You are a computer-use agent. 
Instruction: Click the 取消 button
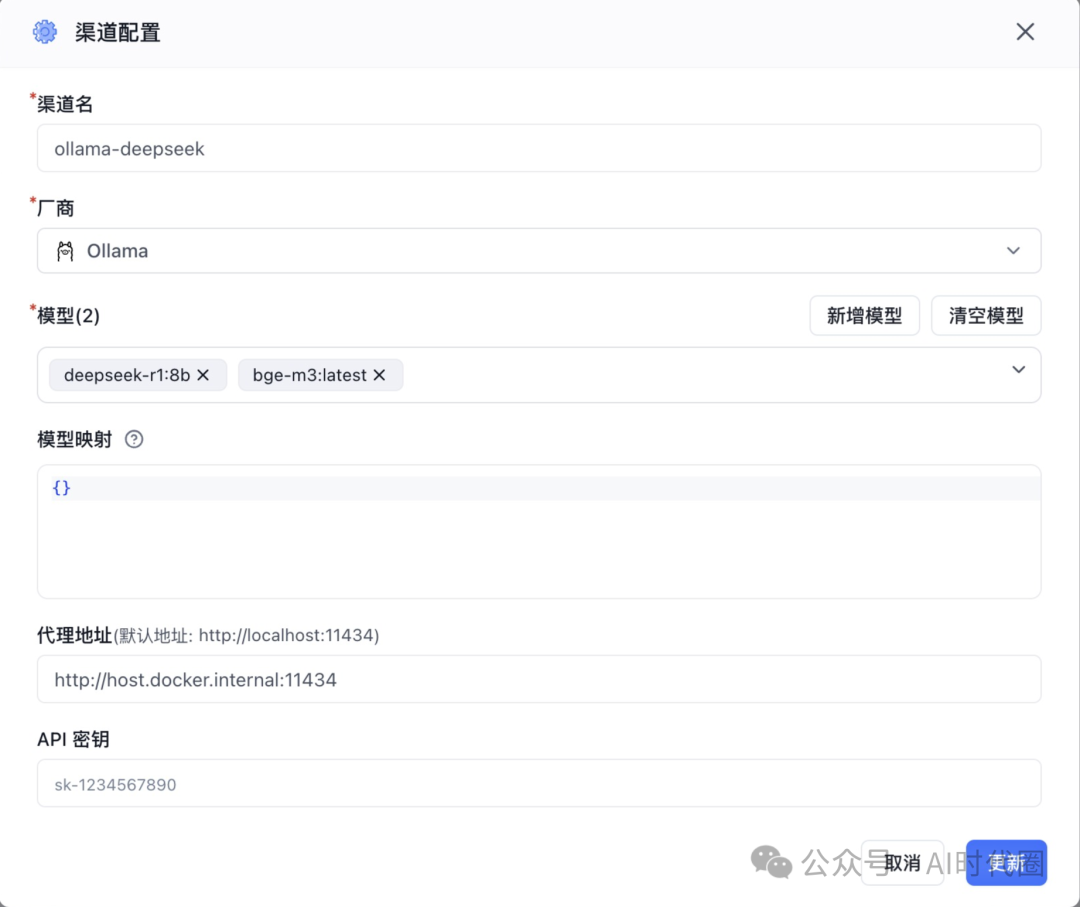pos(902,862)
